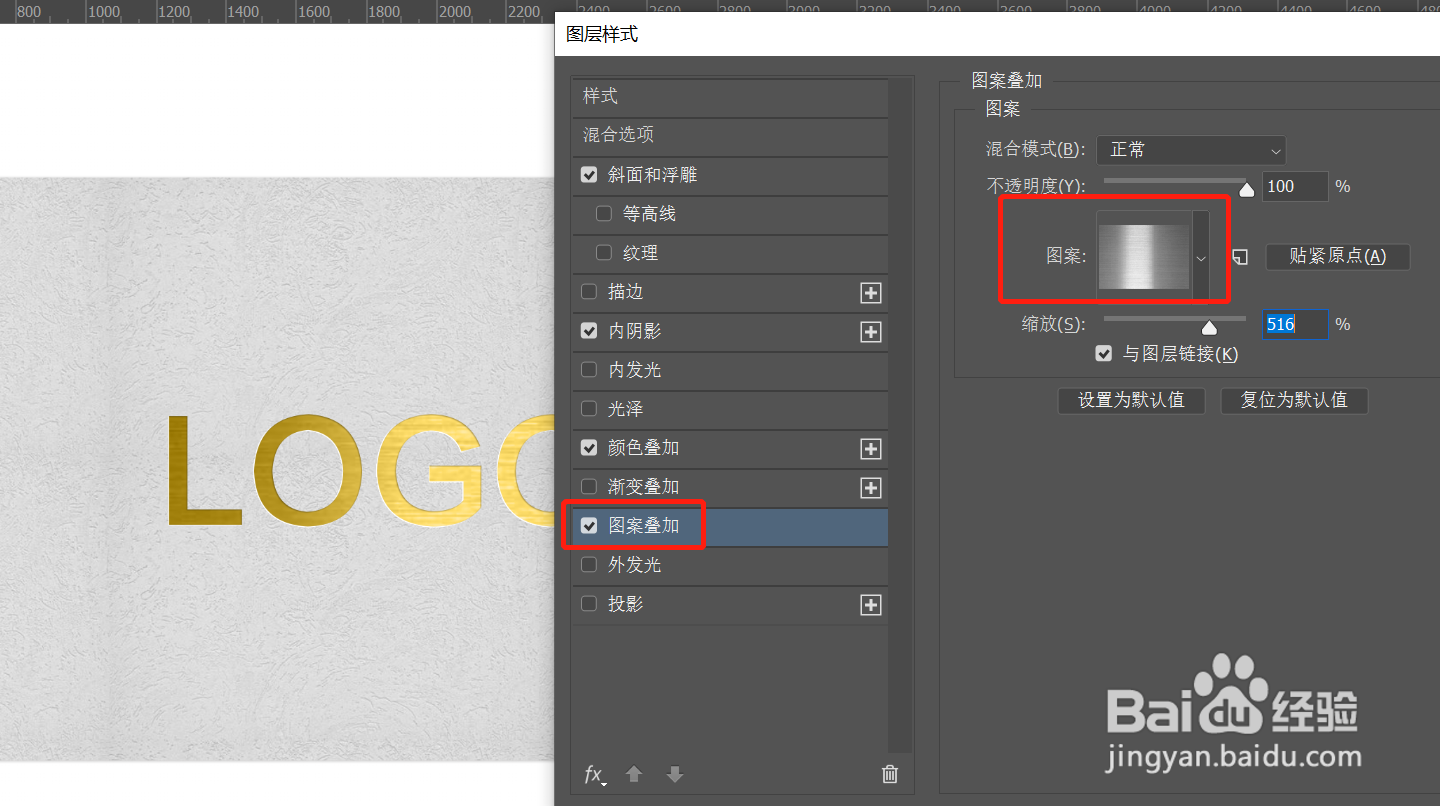
Task: Click the gold LOGO text on canvas
Action: [359, 470]
